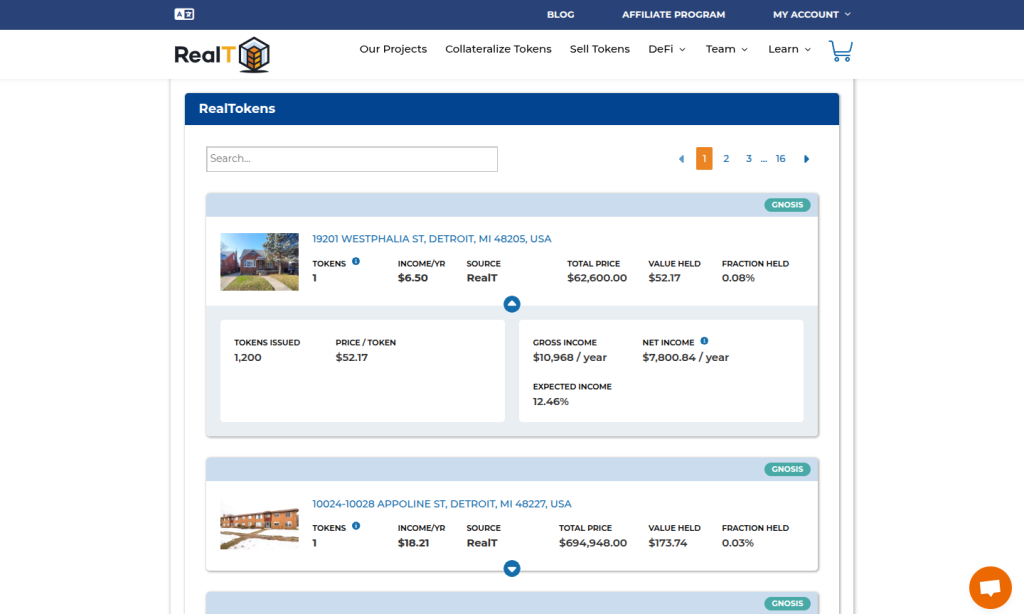Open 10024-10028 Appoline St property link
Image resolution: width=1024 pixels, height=614 pixels.
(x=441, y=504)
